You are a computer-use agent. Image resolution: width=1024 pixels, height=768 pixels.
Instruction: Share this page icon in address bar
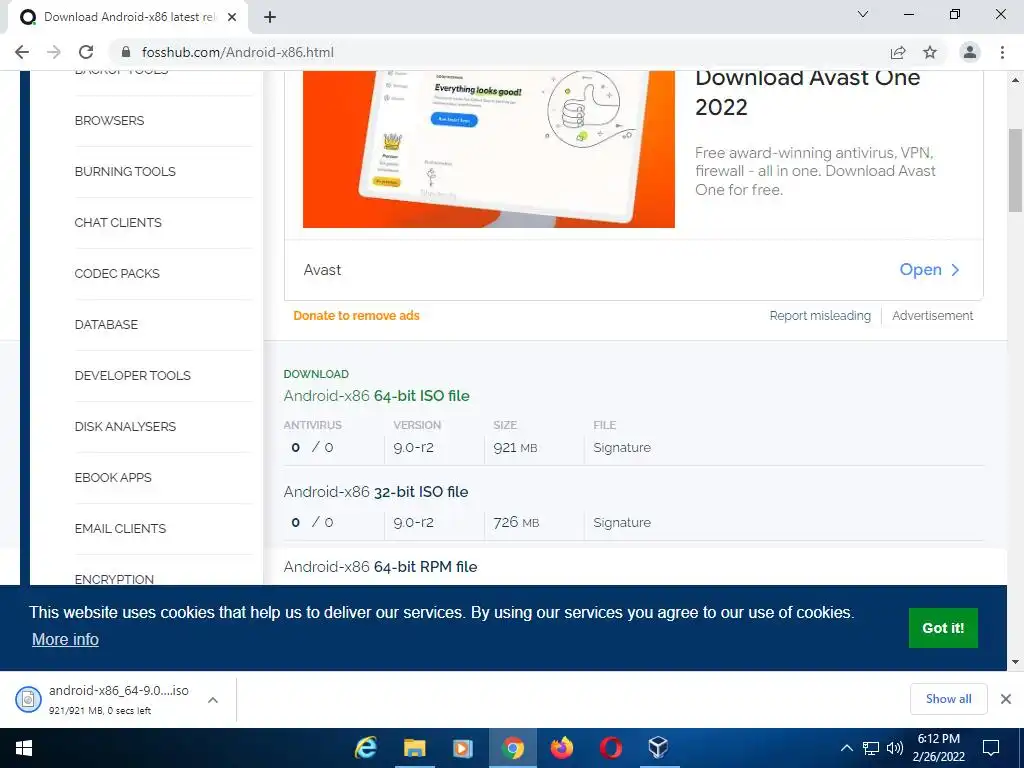(898, 52)
